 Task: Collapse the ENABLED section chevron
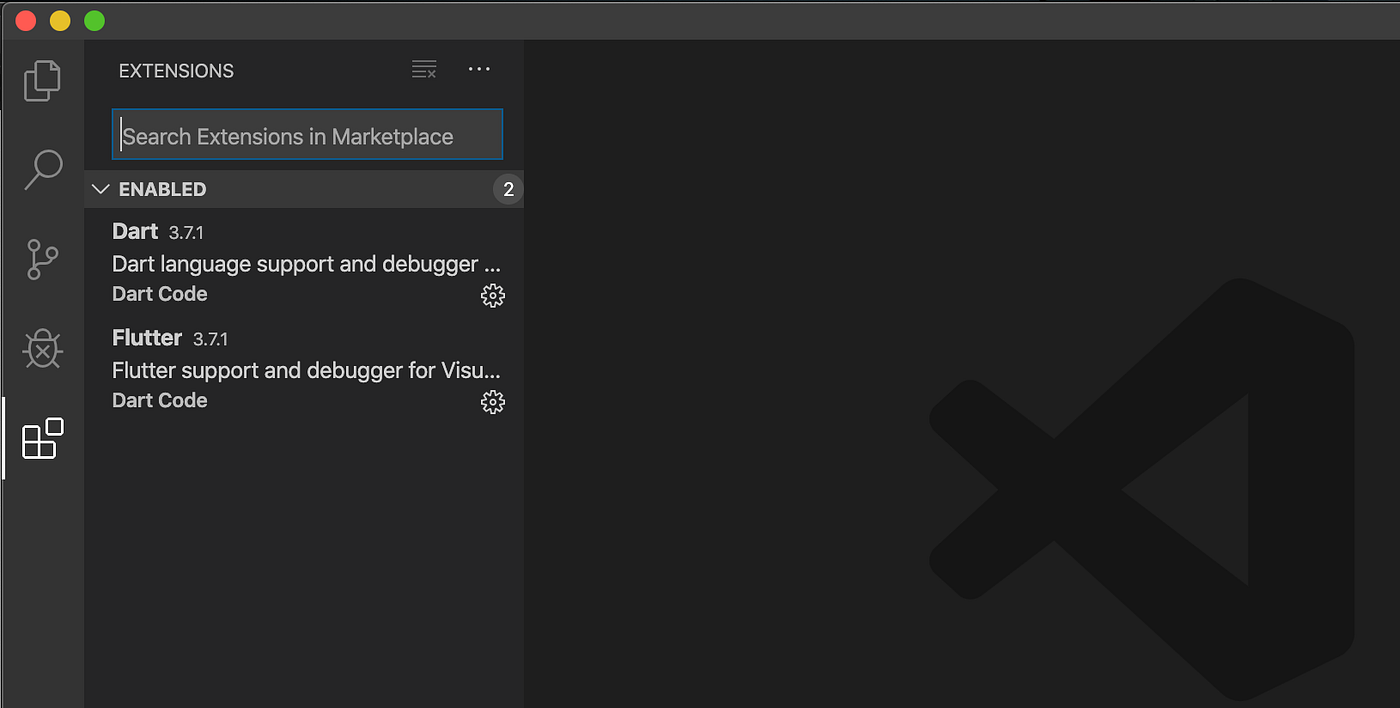tap(100, 189)
